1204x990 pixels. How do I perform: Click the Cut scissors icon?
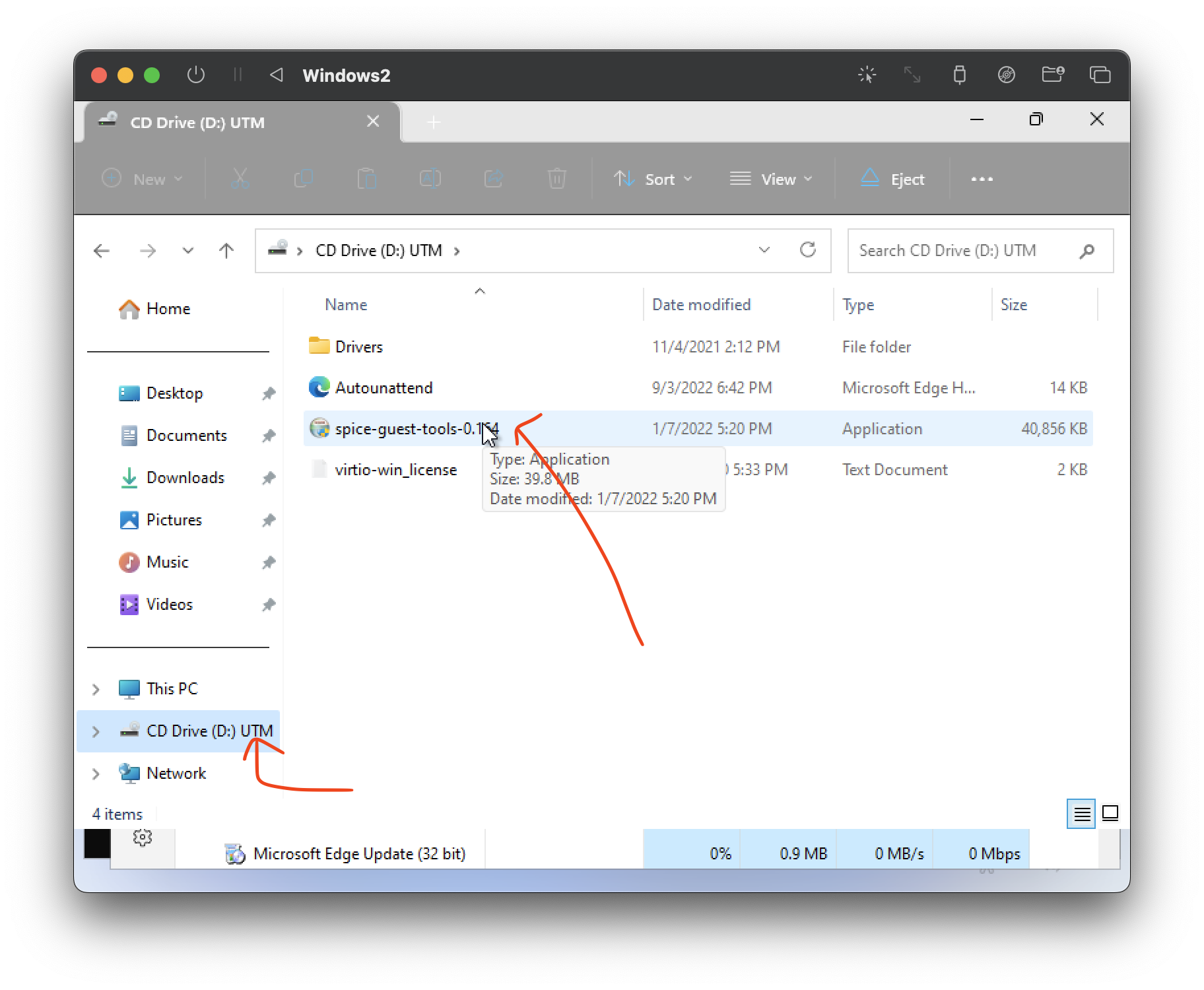click(240, 179)
